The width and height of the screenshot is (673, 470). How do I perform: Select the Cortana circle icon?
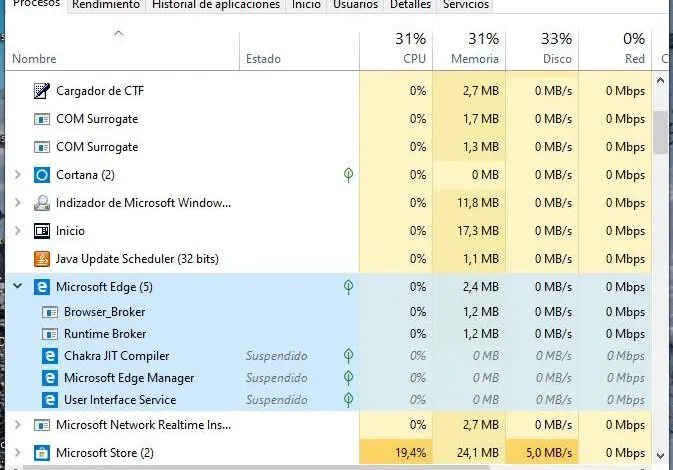tap(42, 175)
